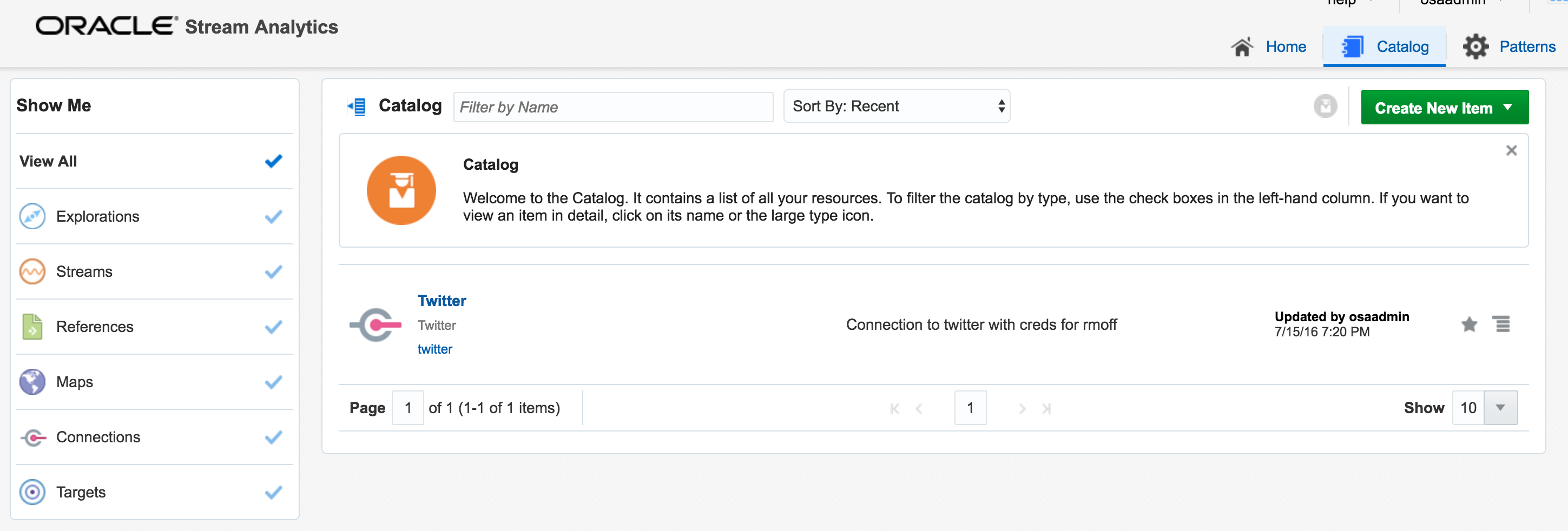The height and width of the screenshot is (531, 1568).
Task: Favorite the Twitter item with star icon
Action: point(1469,325)
